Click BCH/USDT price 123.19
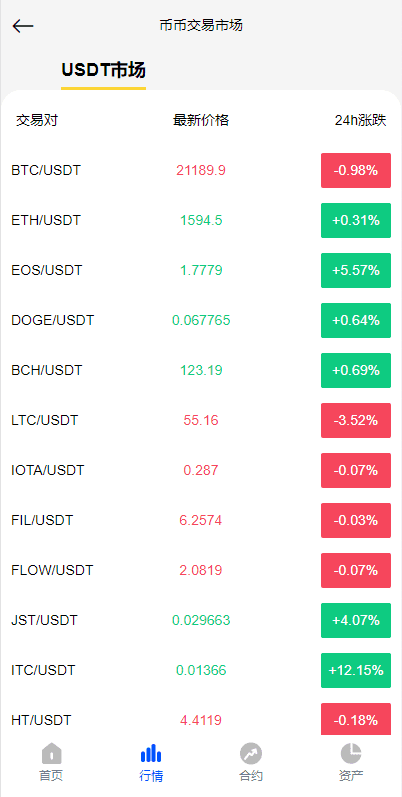The height and width of the screenshot is (797, 402). (201, 370)
